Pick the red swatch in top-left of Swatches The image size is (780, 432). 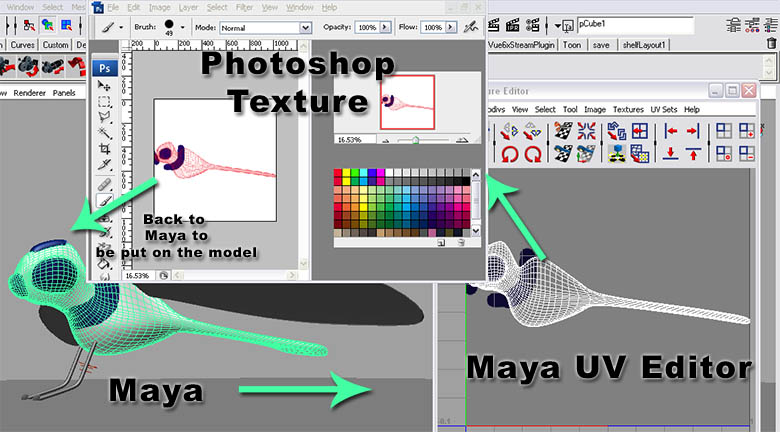point(338,173)
